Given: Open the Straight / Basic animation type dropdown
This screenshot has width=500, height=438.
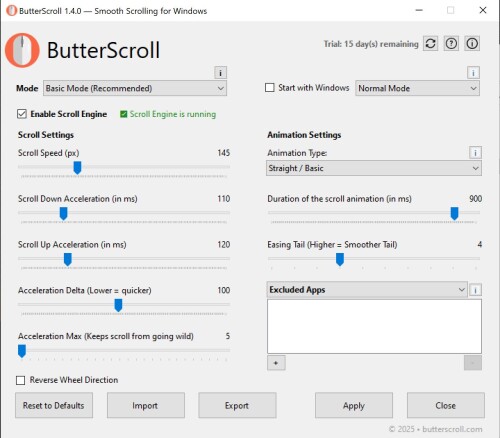Looking at the screenshot, I should click(374, 168).
